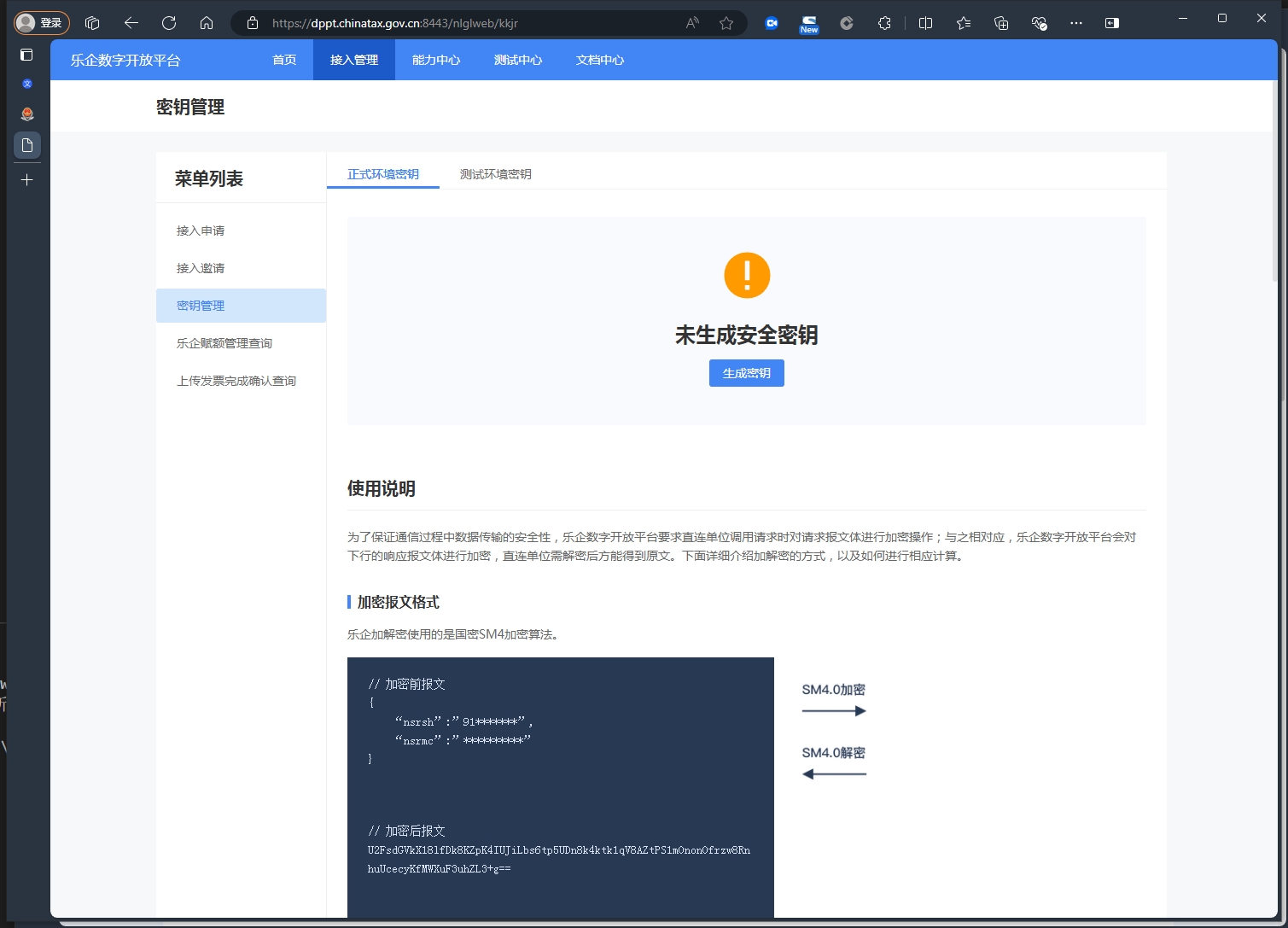Toggle split screen view icon
Viewport: 1288px width, 928px height.
pyautogui.click(x=925, y=23)
